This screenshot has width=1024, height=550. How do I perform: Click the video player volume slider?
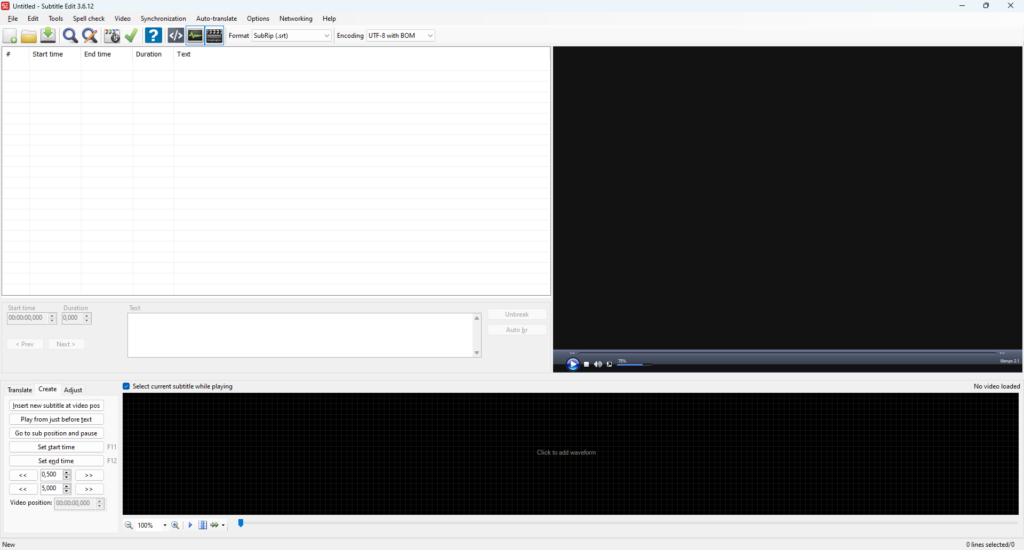pos(633,364)
